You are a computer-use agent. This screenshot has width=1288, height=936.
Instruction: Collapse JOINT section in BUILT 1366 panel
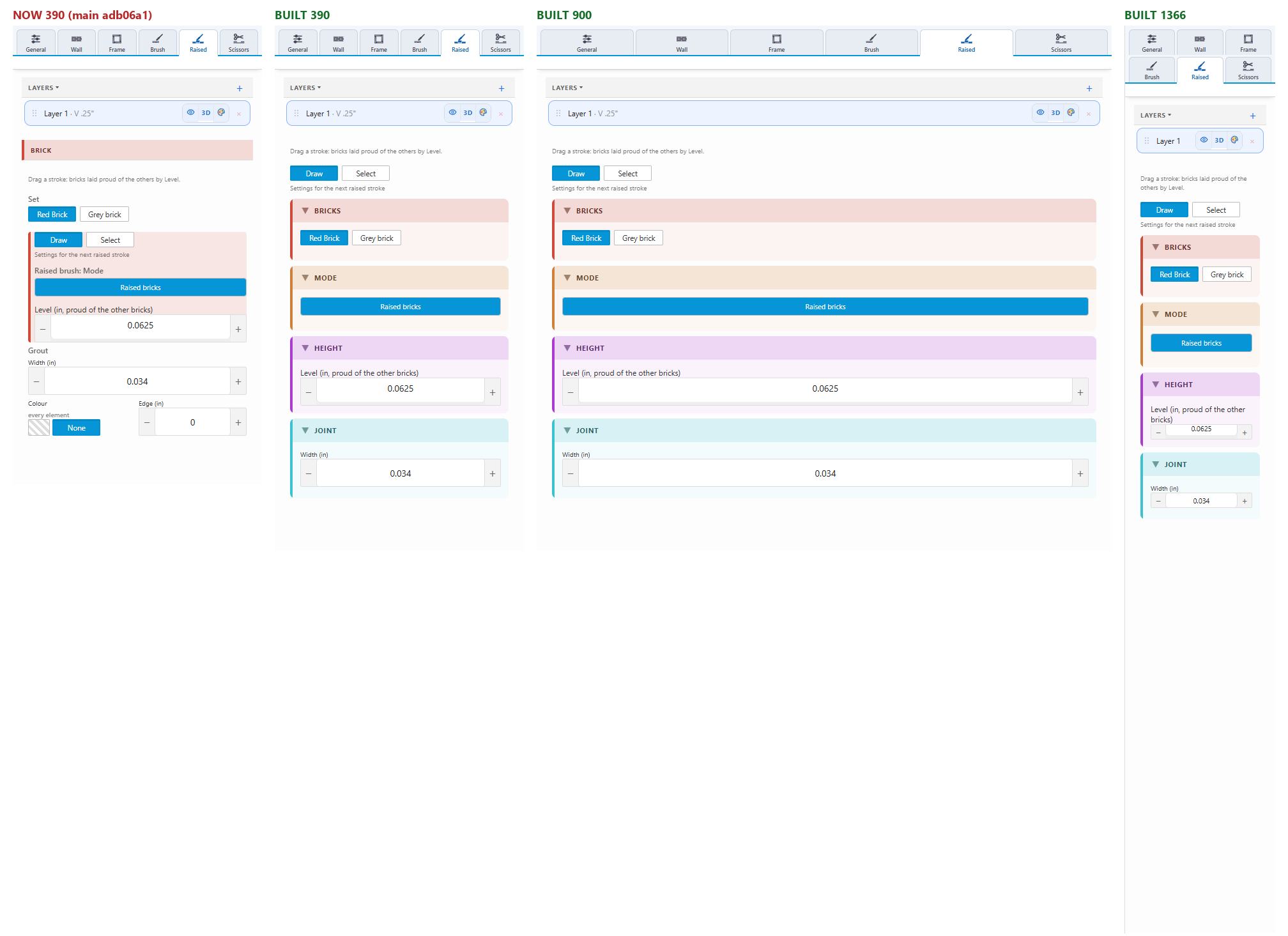(x=1156, y=464)
